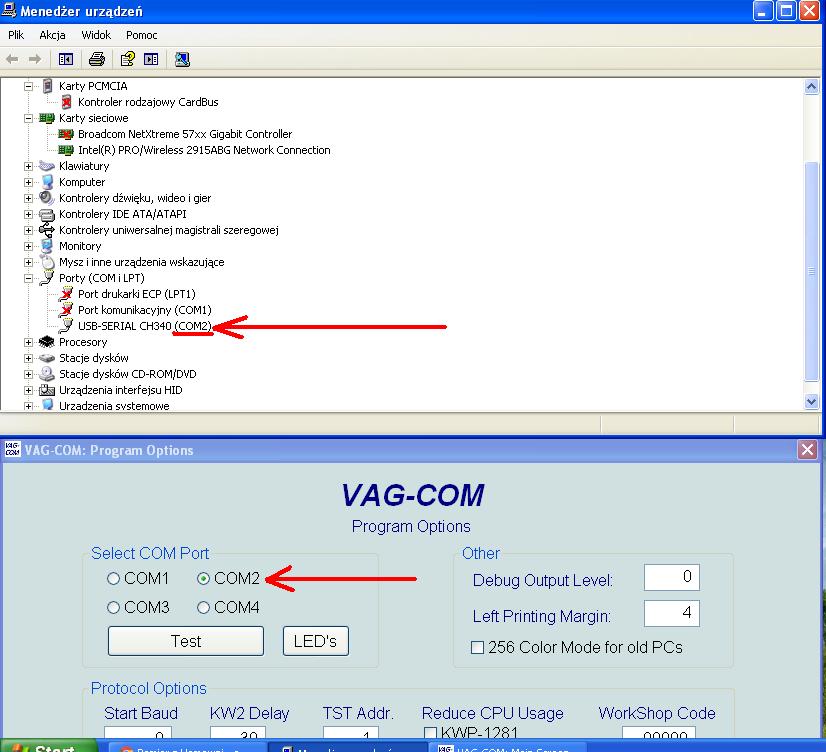Click the Device Manager scrollbar down arrow

(811, 402)
